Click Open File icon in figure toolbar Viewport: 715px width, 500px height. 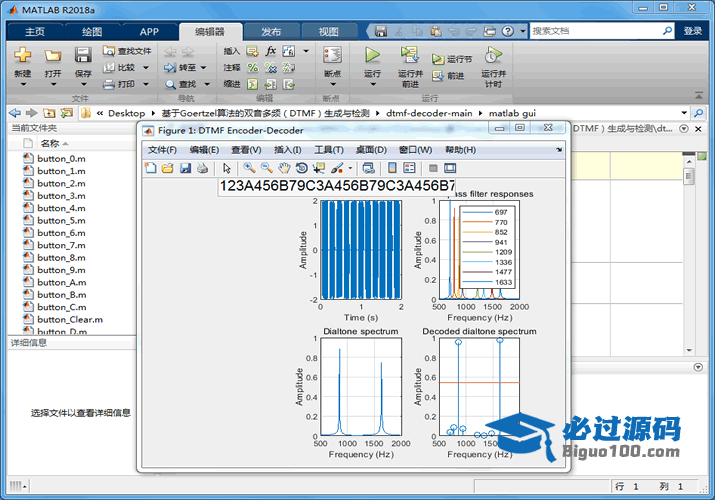coord(168,168)
